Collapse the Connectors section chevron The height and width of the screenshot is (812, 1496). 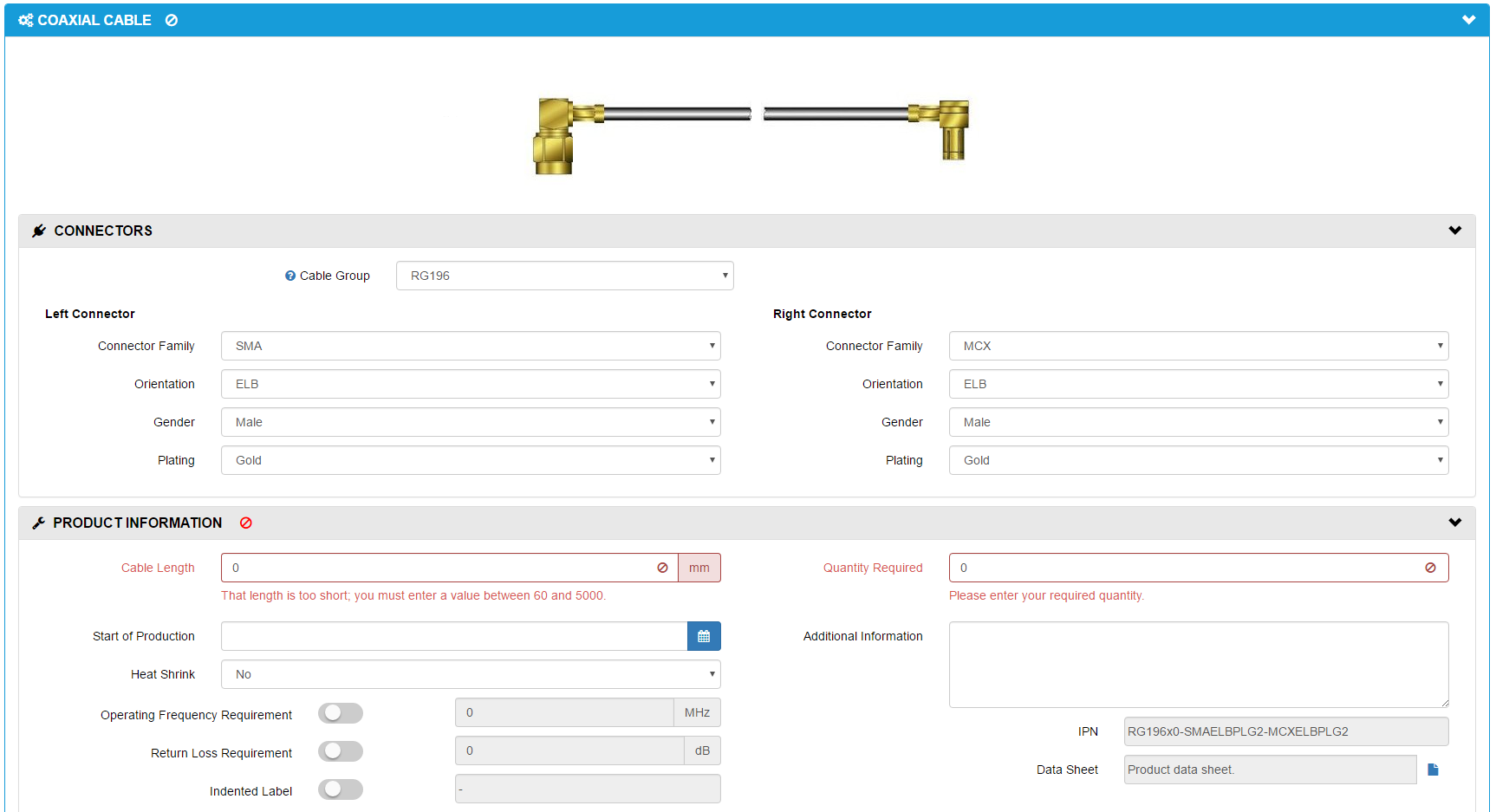click(1454, 231)
